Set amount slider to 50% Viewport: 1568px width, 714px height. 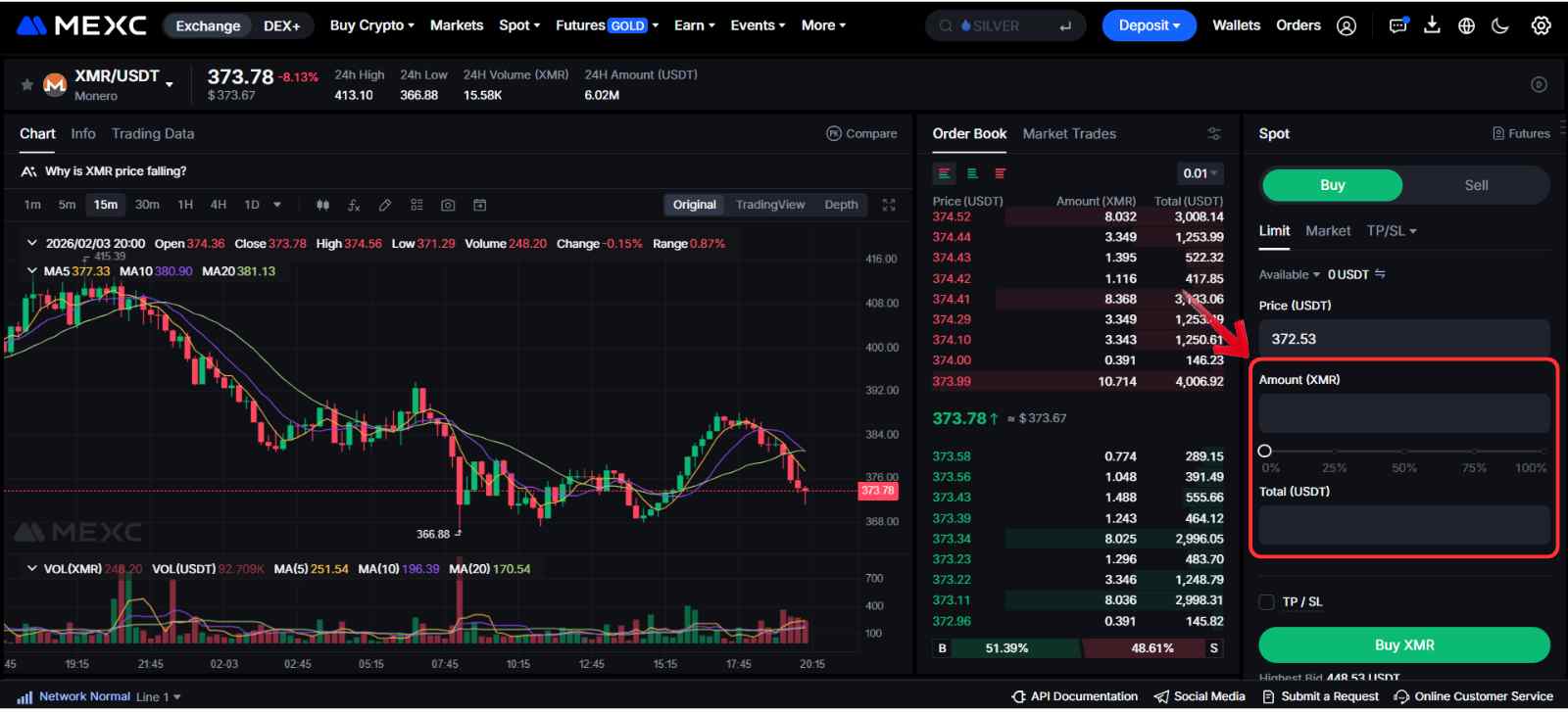[x=1404, y=452]
